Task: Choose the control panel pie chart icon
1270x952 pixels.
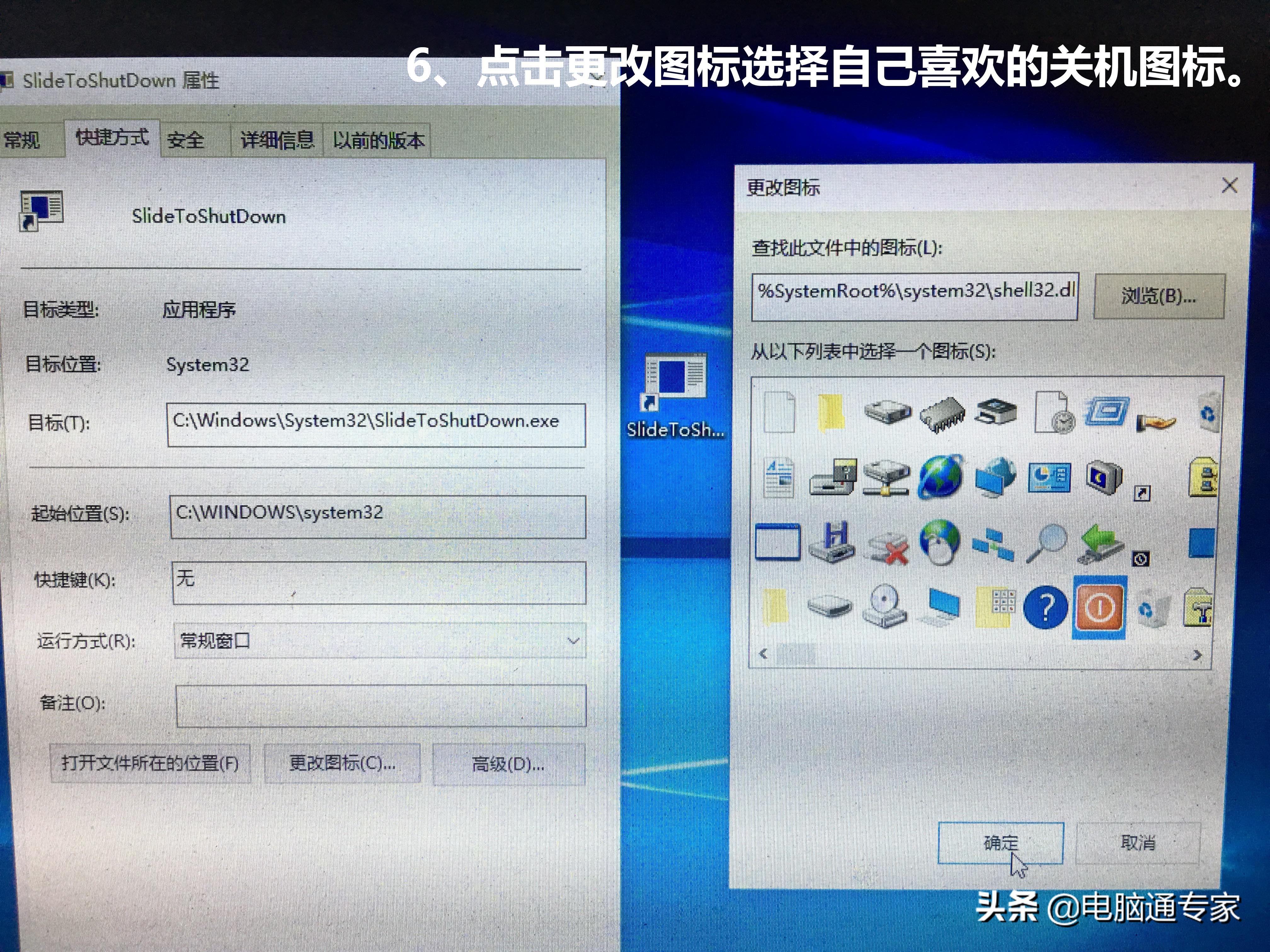Action: point(1050,478)
